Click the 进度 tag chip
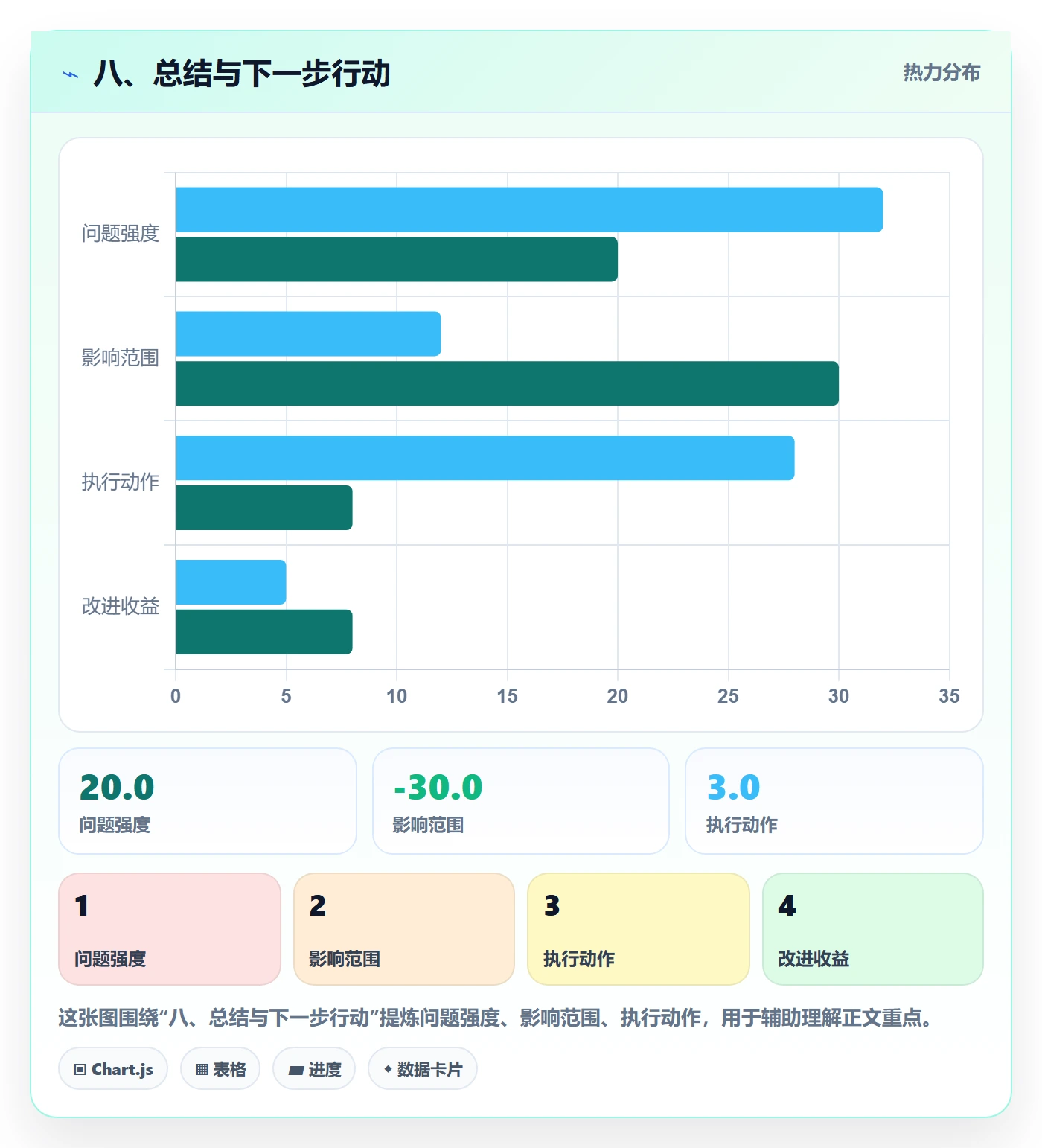Viewport: 1042px width, 1148px height. click(314, 1069)
